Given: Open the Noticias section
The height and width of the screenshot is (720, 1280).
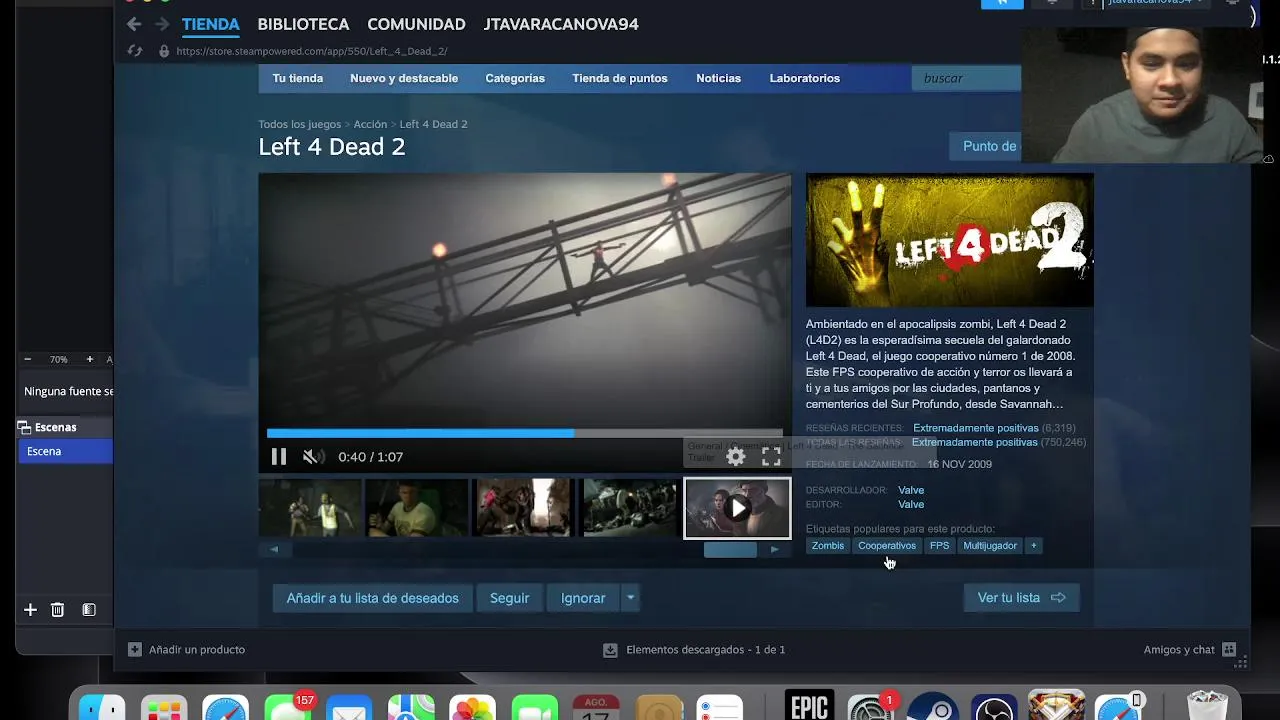Looking at the screenshot, I should pyautogui.click(x=718, y=78).
